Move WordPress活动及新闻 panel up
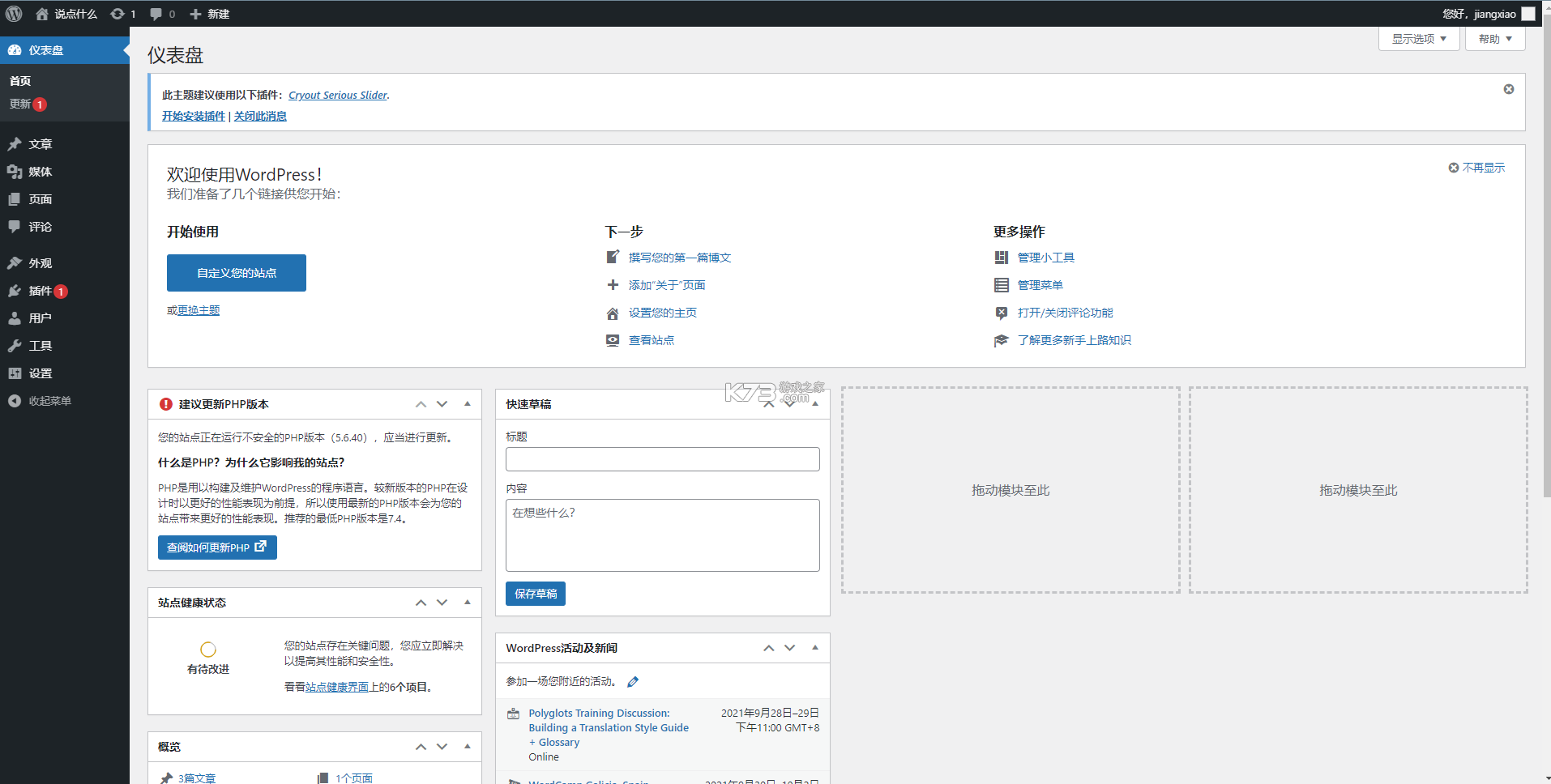 click(x=769, y=648)
